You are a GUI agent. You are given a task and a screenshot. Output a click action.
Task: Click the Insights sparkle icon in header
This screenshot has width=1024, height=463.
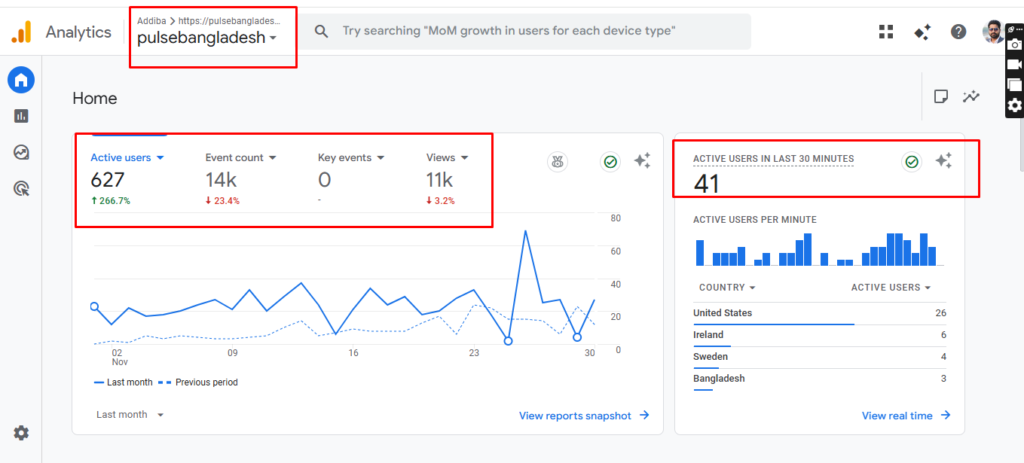[922, 31]
